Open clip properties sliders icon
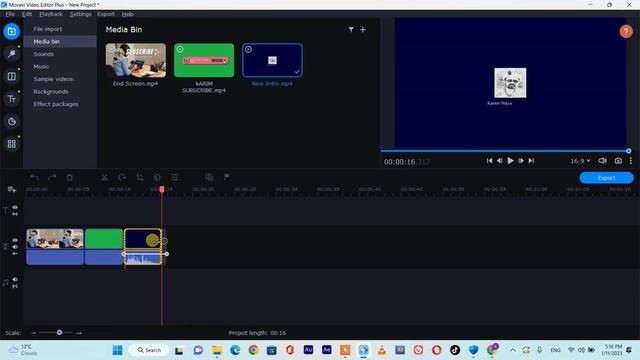 tap(174, 177)
